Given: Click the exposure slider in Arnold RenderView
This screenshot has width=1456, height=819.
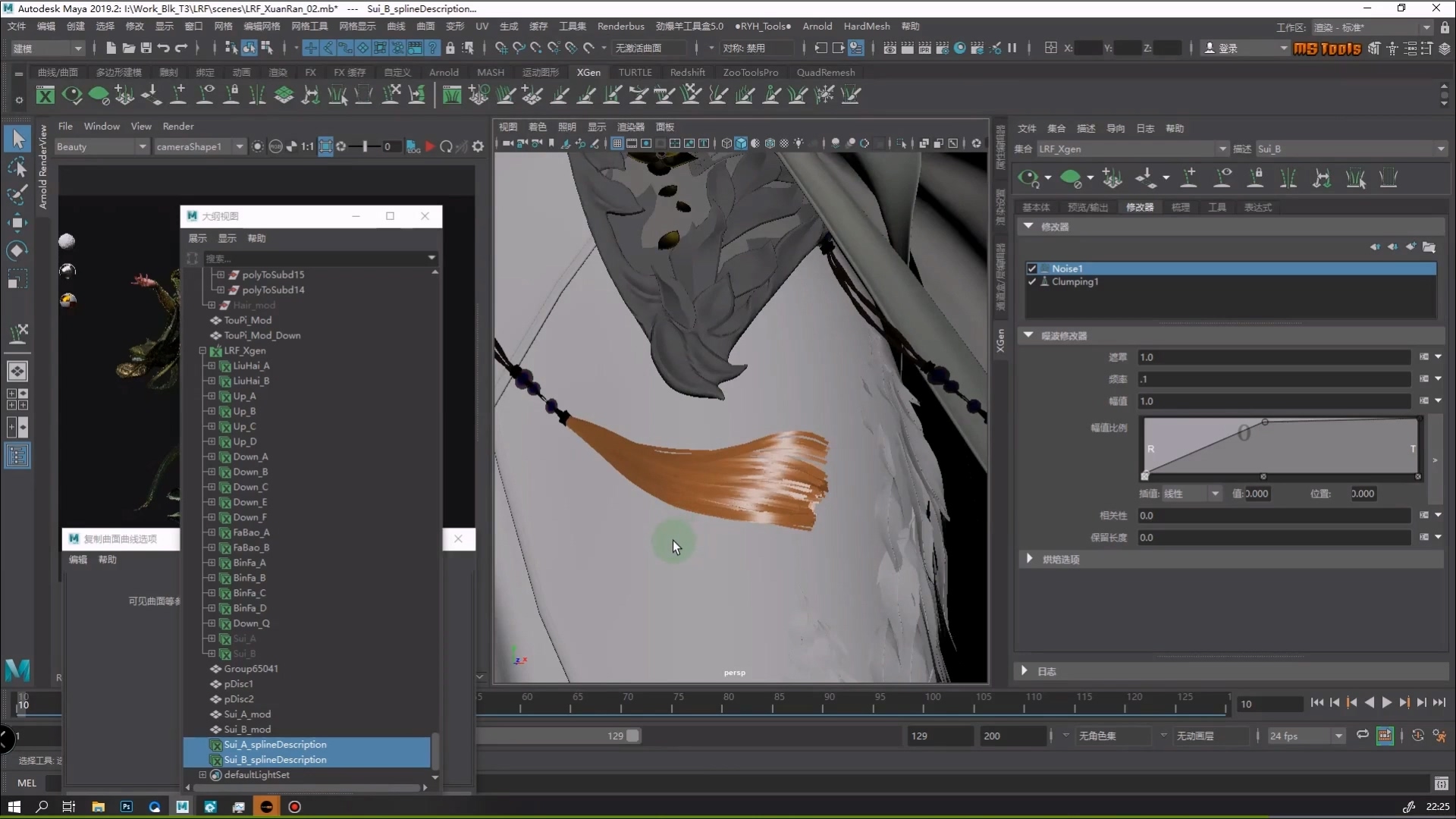Looking at the screenshot, I should tap(365, 146).
